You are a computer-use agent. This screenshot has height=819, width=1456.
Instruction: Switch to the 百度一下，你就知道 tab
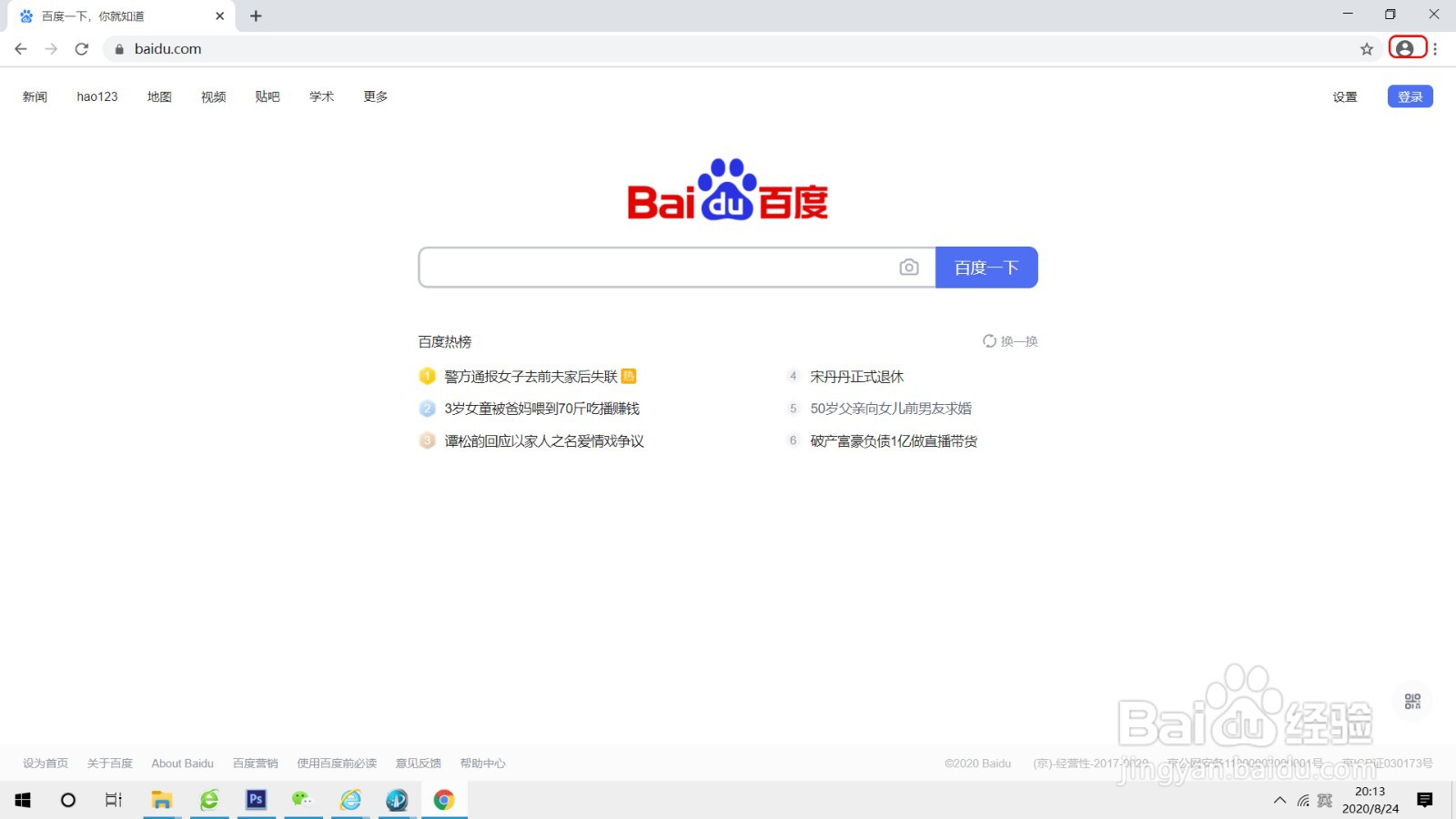click(x=109, y=15)
